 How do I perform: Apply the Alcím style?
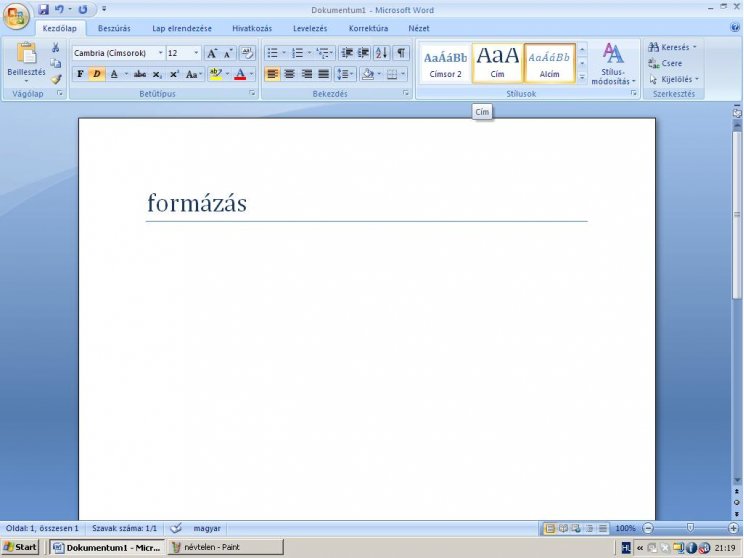(x=549, y=64)
